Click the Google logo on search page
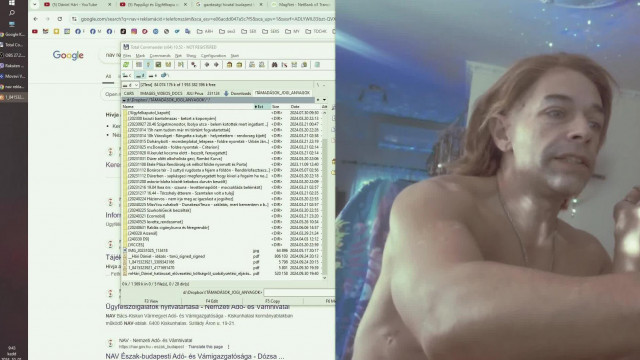The image size is (640, 360). [68, 56]
